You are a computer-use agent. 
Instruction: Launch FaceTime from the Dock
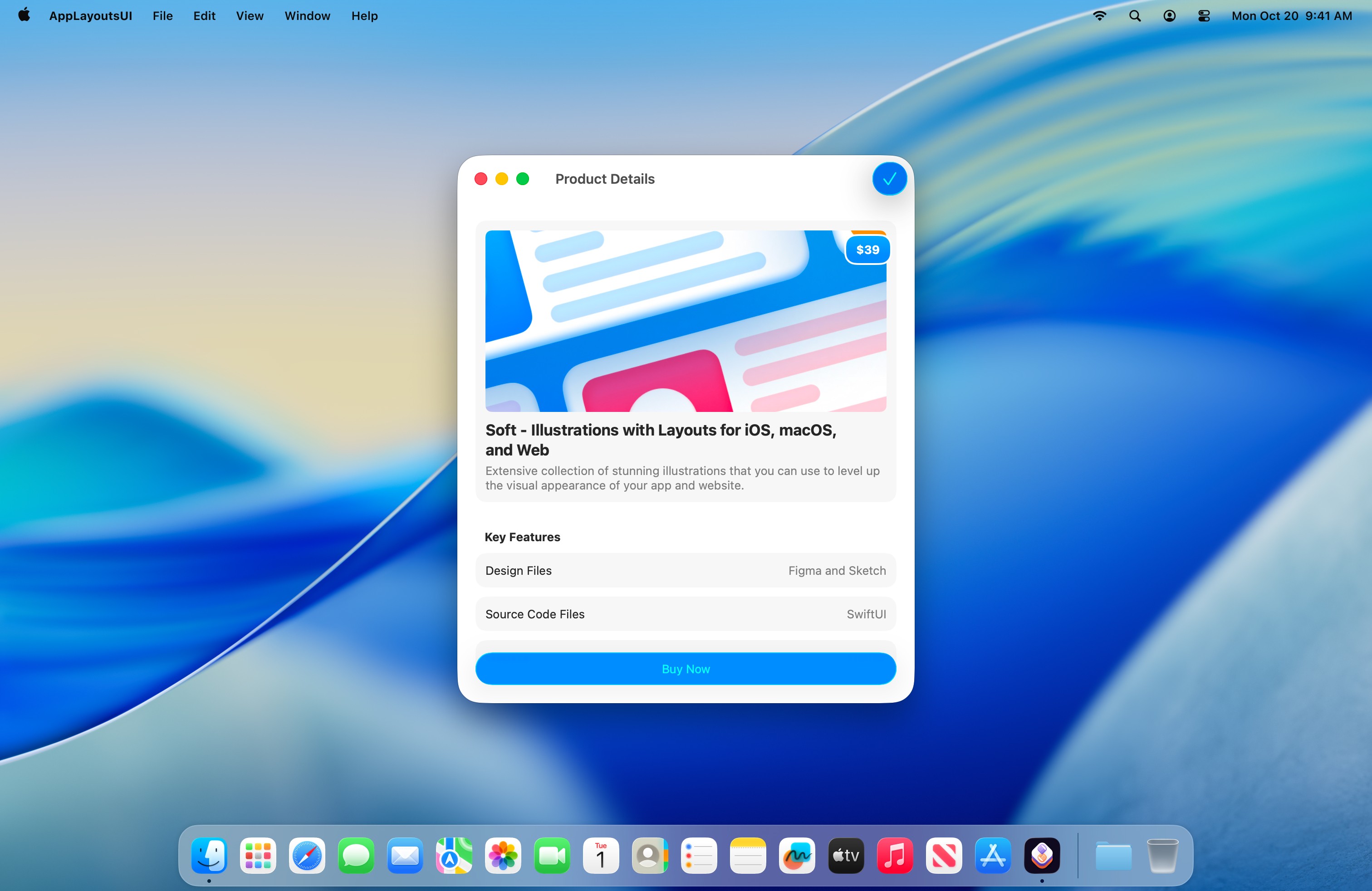point(552,855)
